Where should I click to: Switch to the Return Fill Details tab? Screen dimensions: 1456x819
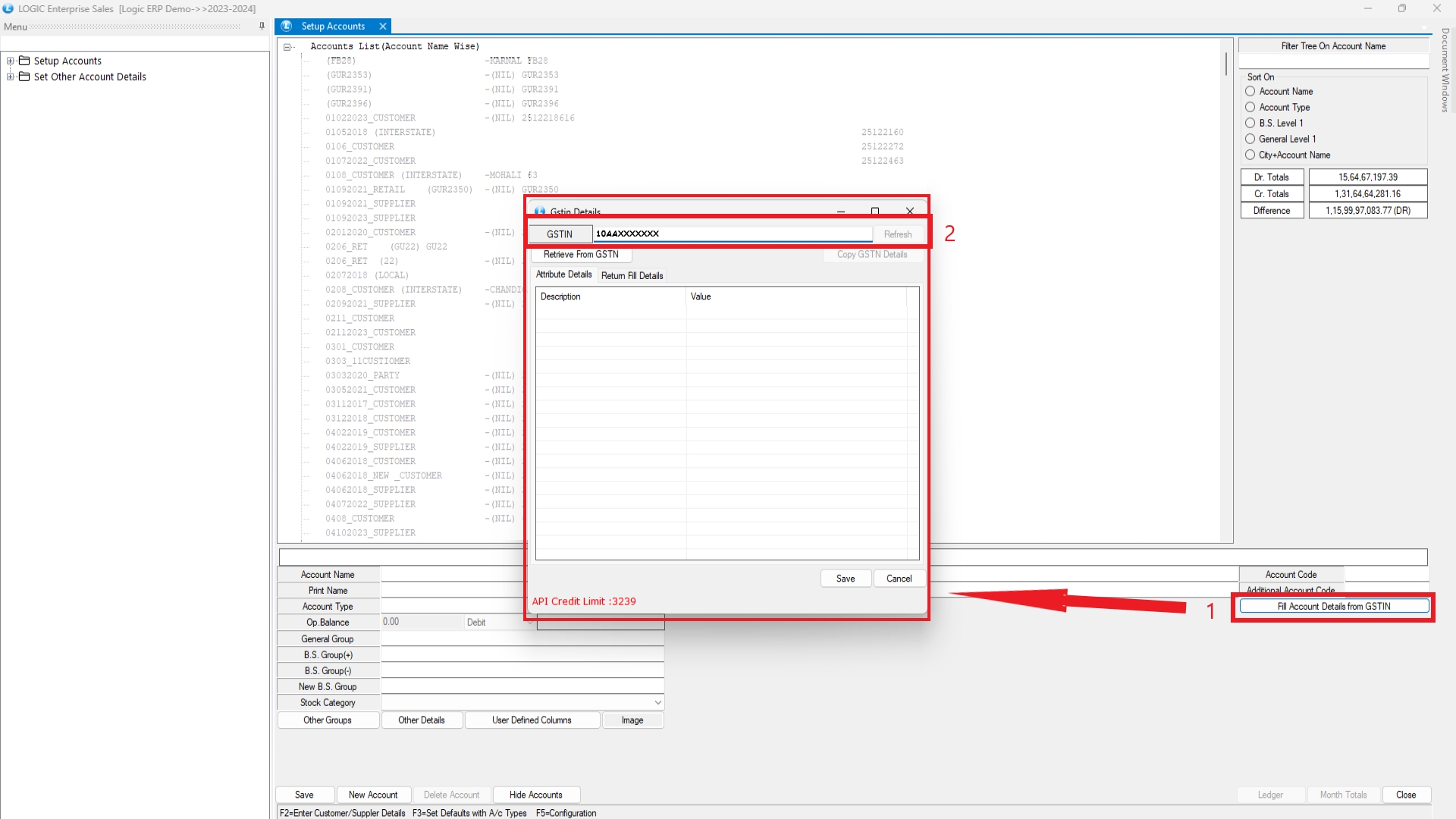(x=632, y=276)
